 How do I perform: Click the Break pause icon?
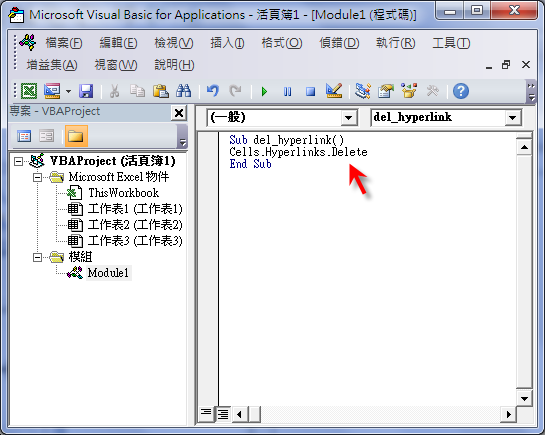287,92
